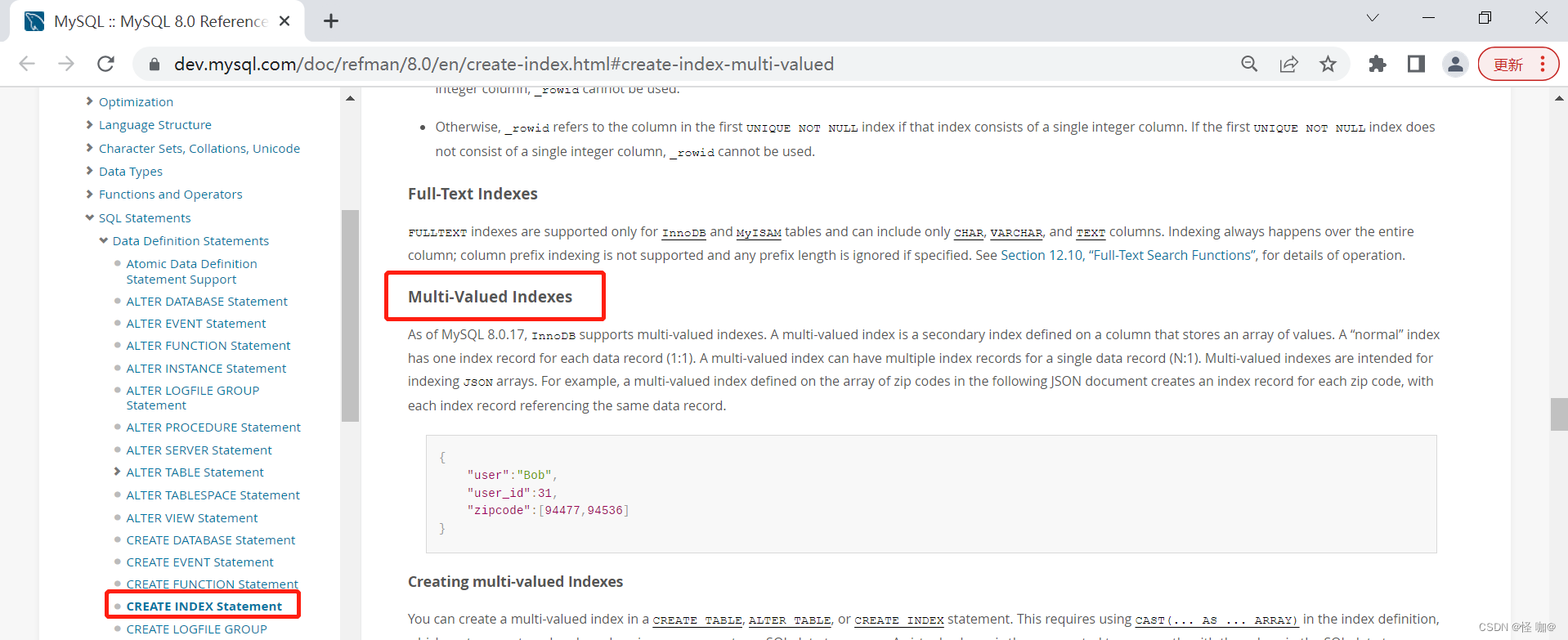The image size is (1568, 640).
Task: Open CREATE LOGFILE GROUP link
Action: point(196,629)
